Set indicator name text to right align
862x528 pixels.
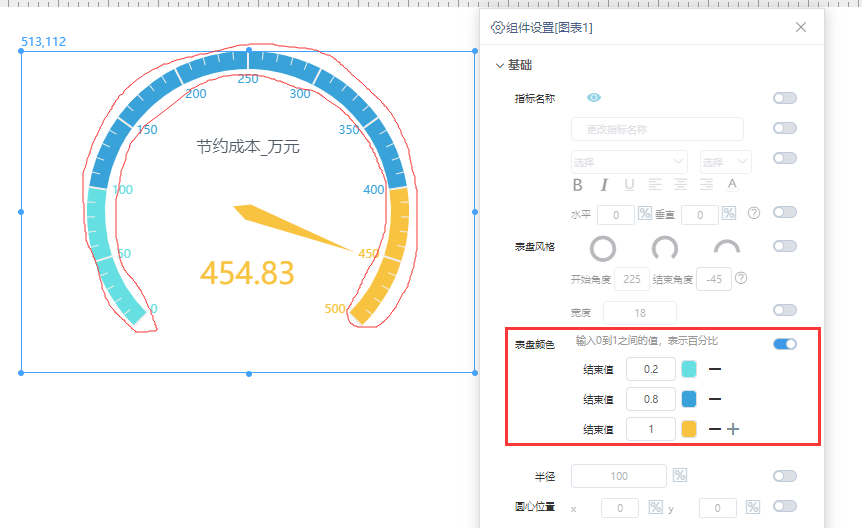[x=706, y=184]
